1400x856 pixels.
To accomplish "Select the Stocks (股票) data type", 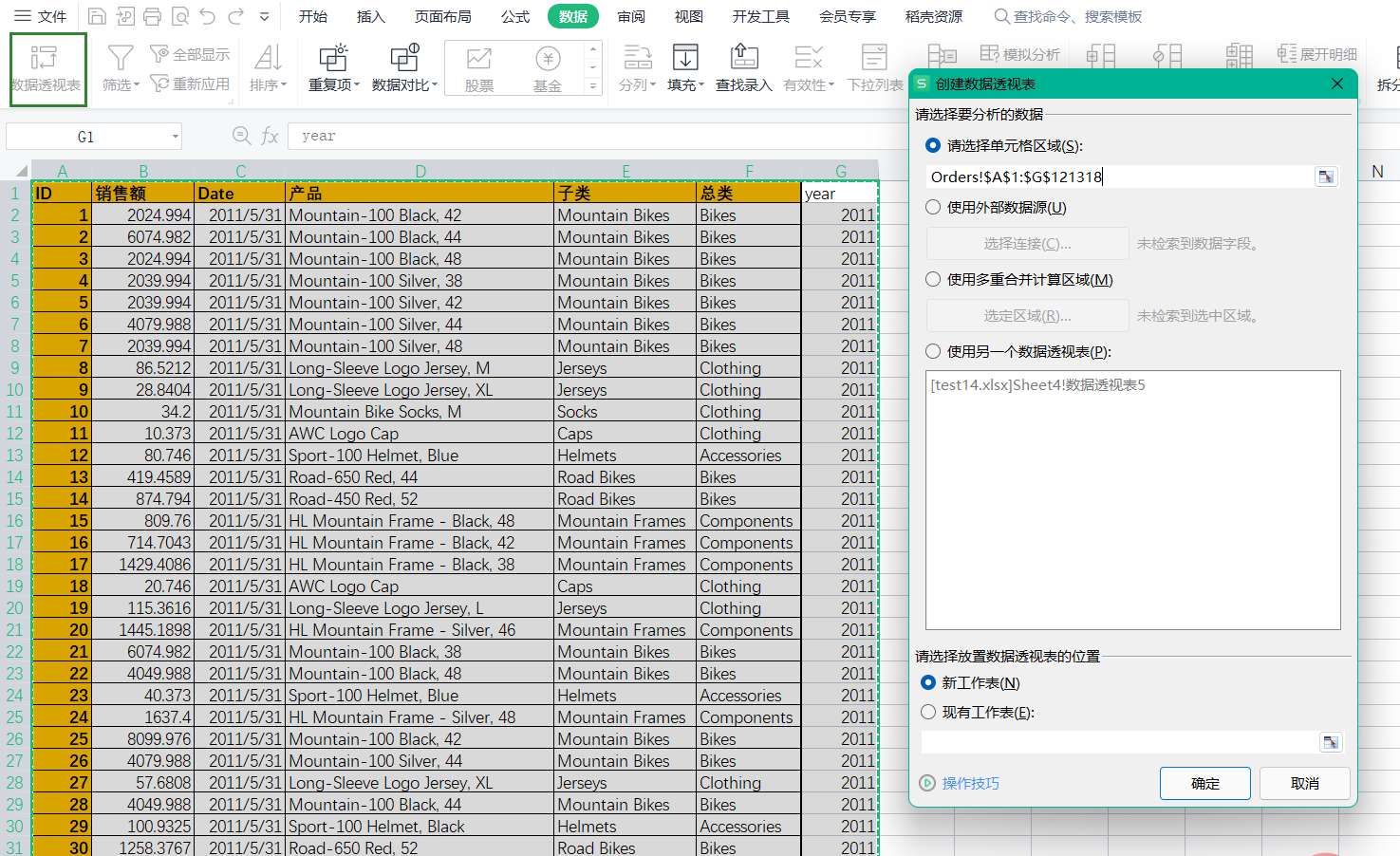I will click(x=479, y=68).
